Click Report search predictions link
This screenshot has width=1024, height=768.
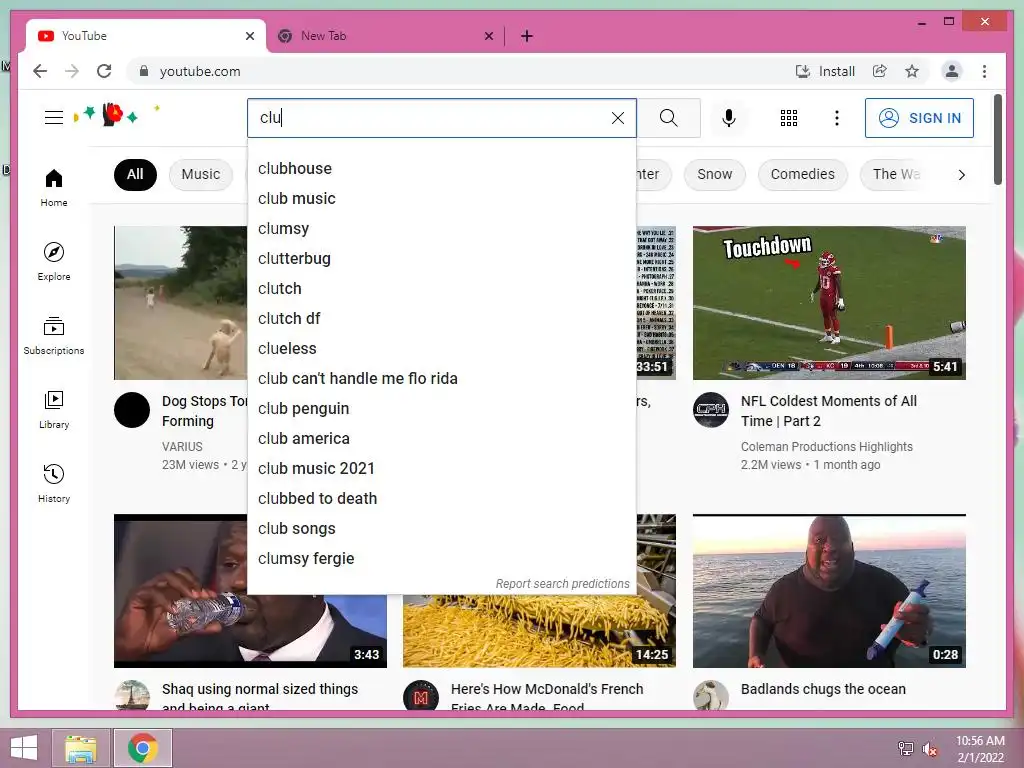pos(562,584)
